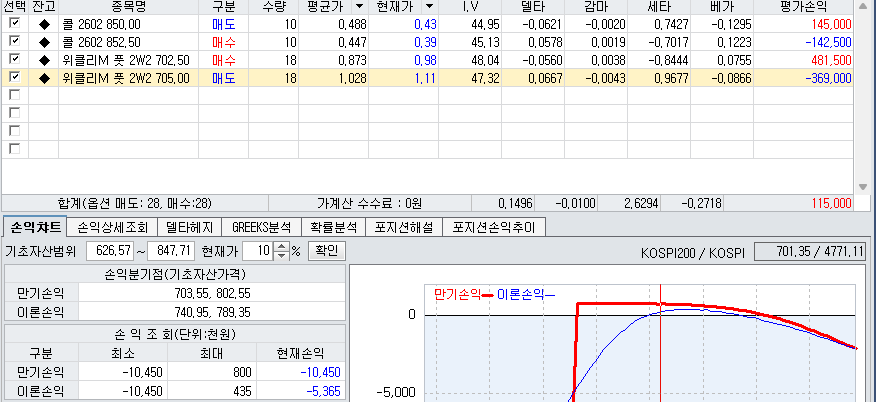Check the second empty row checkbox

[x=15, y=113]
